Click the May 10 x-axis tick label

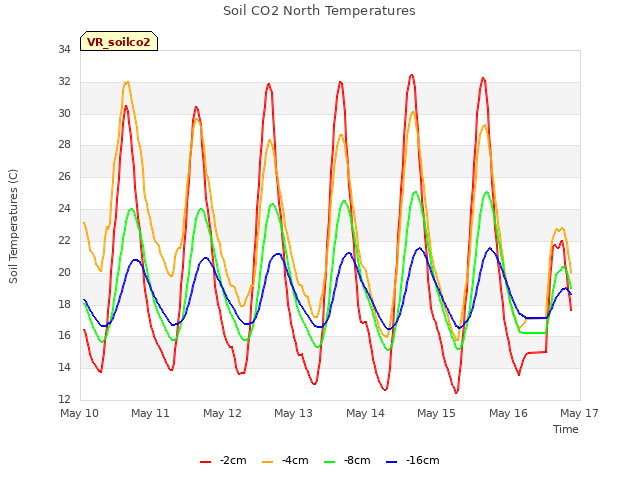(x=79, y=413)
